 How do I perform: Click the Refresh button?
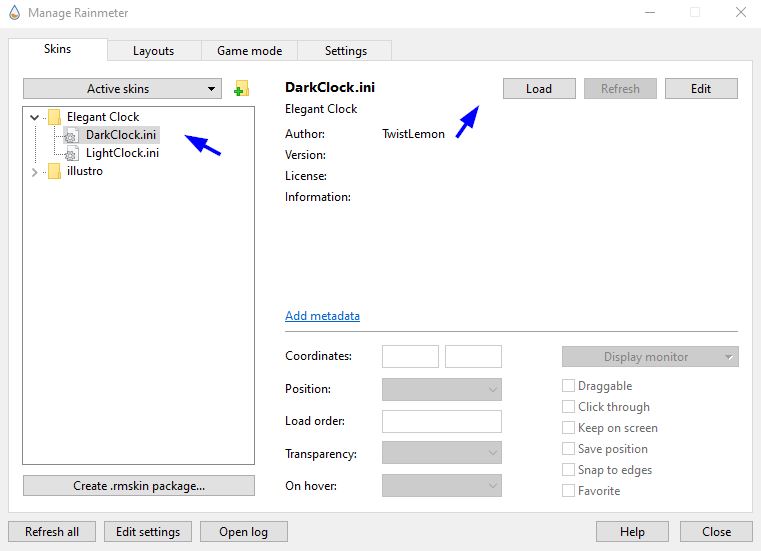620,89
